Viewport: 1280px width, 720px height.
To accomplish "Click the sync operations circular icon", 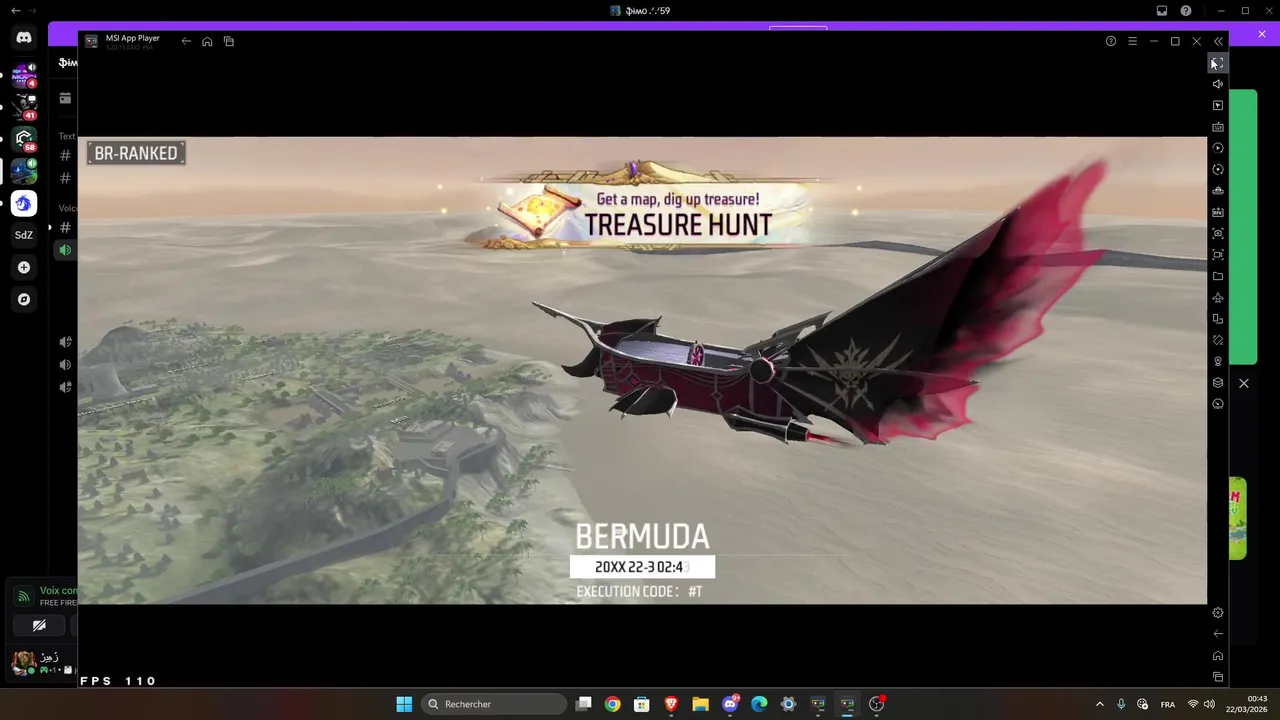I will 1217,169.
